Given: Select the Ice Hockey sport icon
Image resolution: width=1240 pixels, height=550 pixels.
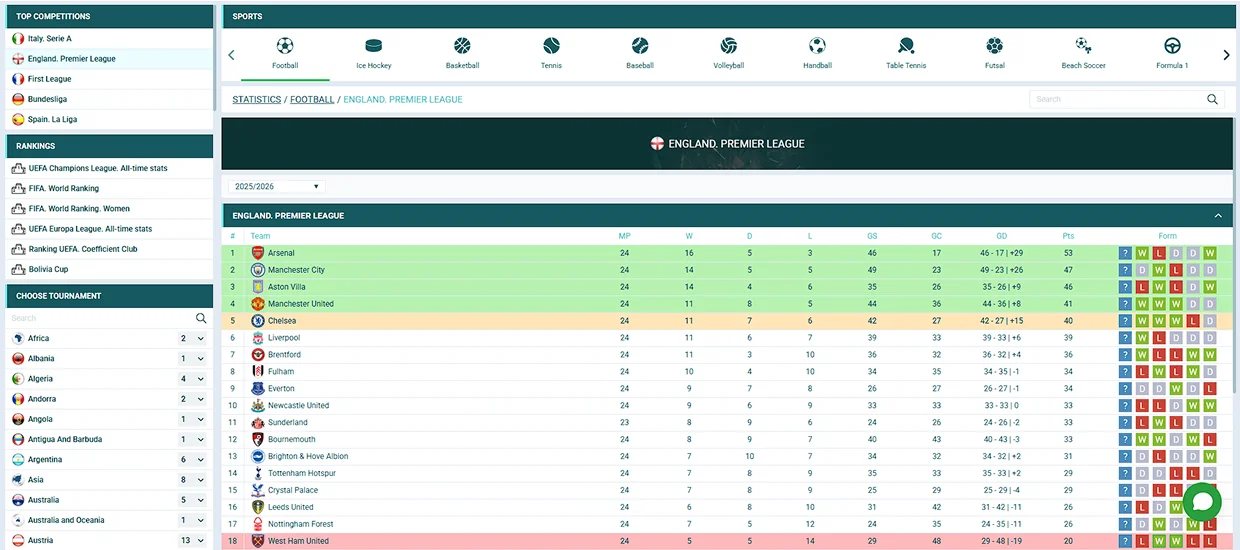Looking at the screenshot, I should coord(373,46).
